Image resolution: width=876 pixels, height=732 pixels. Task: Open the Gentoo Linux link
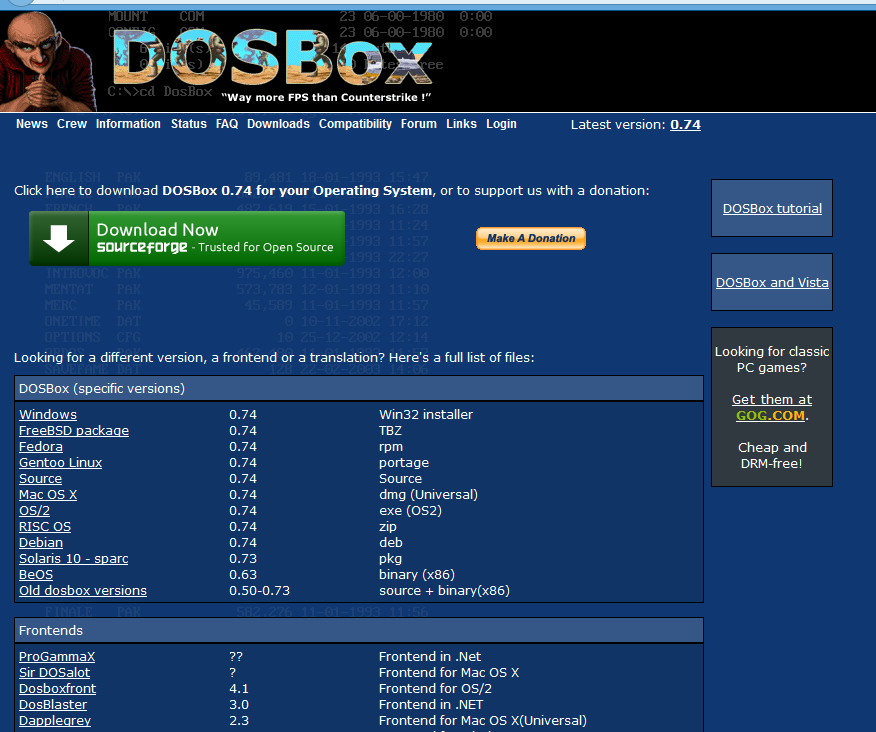point(60,463)
